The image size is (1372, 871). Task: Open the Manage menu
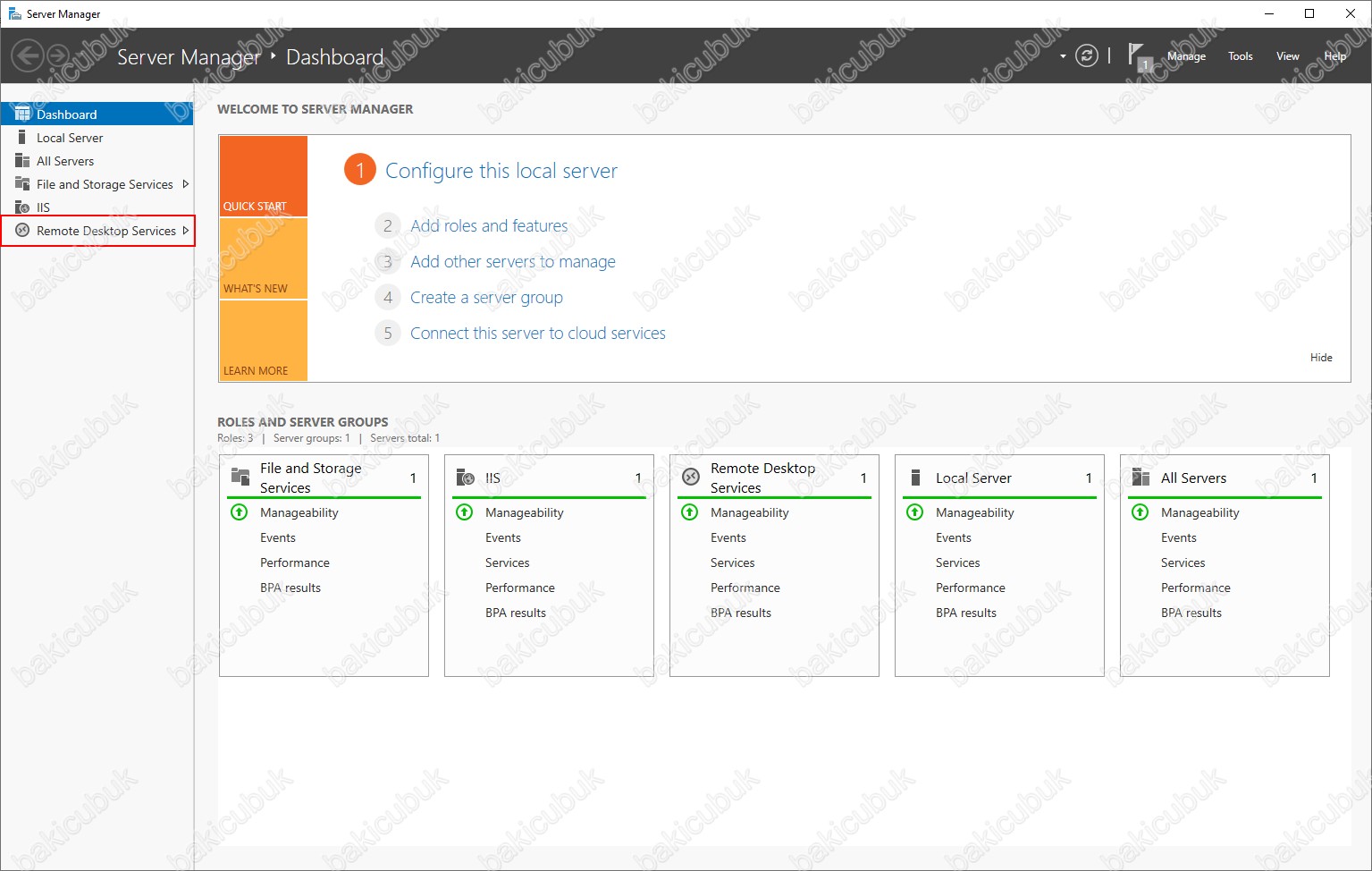1186,56
